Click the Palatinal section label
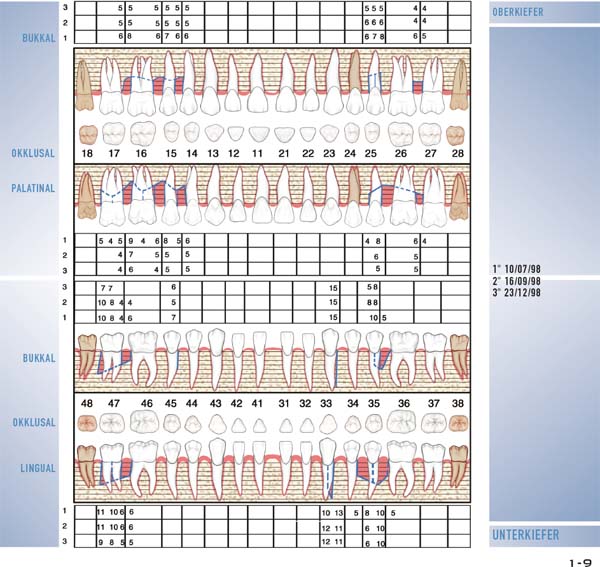The height and width of the screenshot is (567, 600). tap(31, 187)
